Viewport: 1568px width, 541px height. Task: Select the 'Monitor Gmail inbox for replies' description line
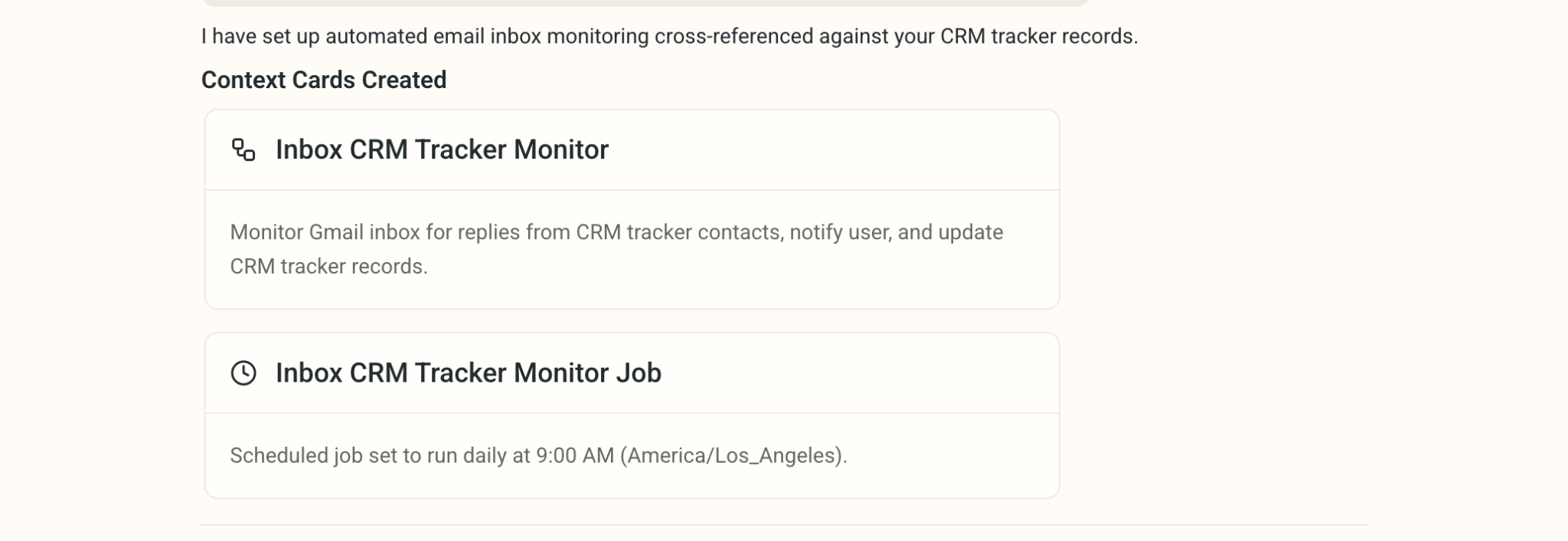(616, 232)
